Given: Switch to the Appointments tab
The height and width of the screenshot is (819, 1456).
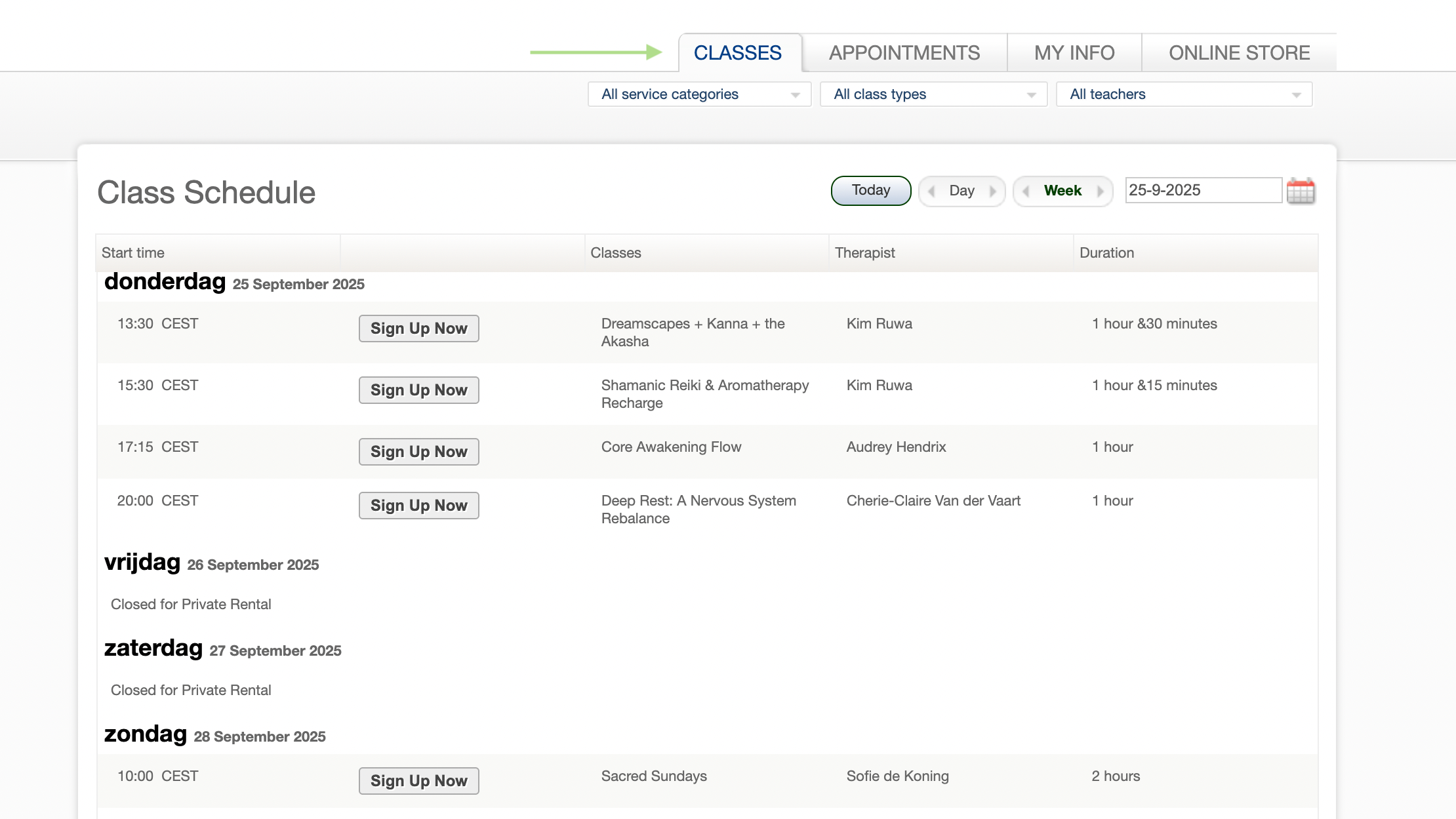Looking at the screenshot, I should 904,53.
